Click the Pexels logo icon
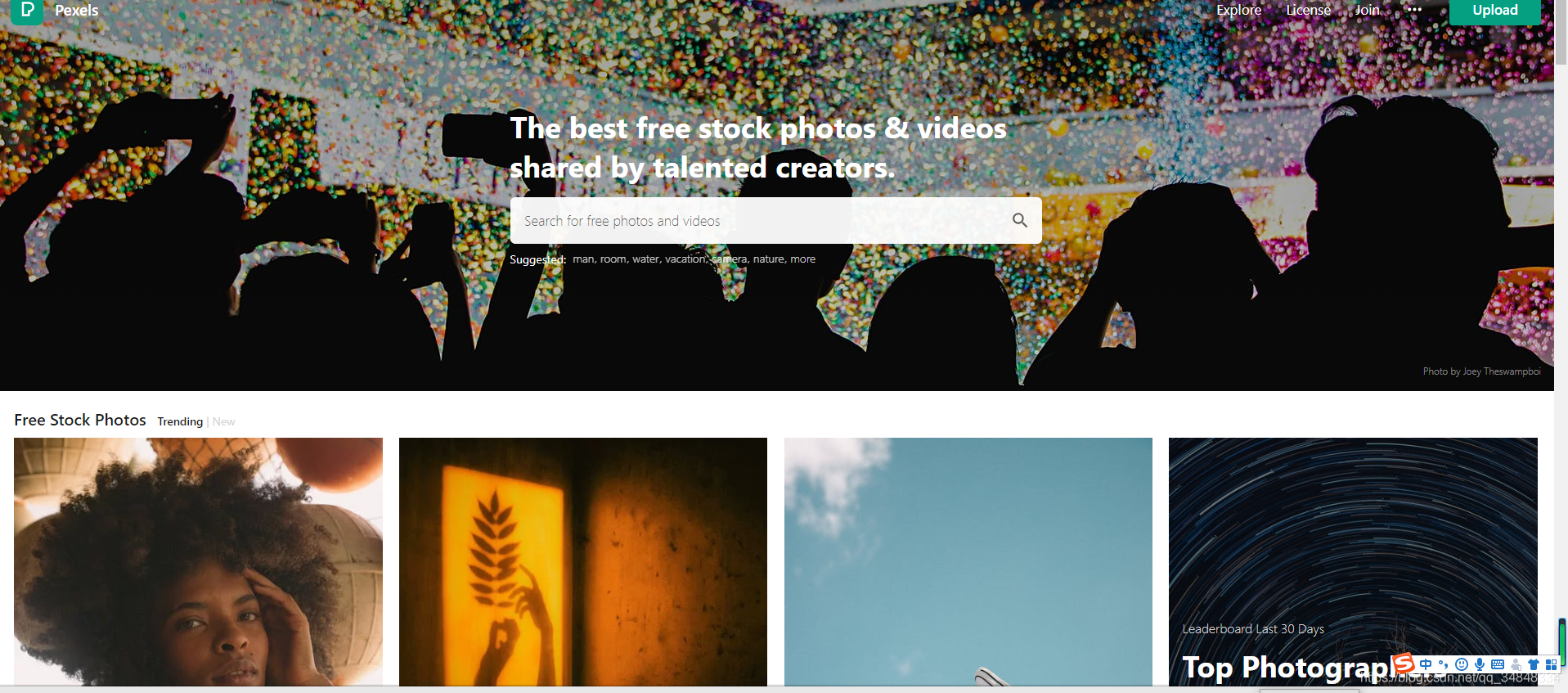 tap(27, 10)
